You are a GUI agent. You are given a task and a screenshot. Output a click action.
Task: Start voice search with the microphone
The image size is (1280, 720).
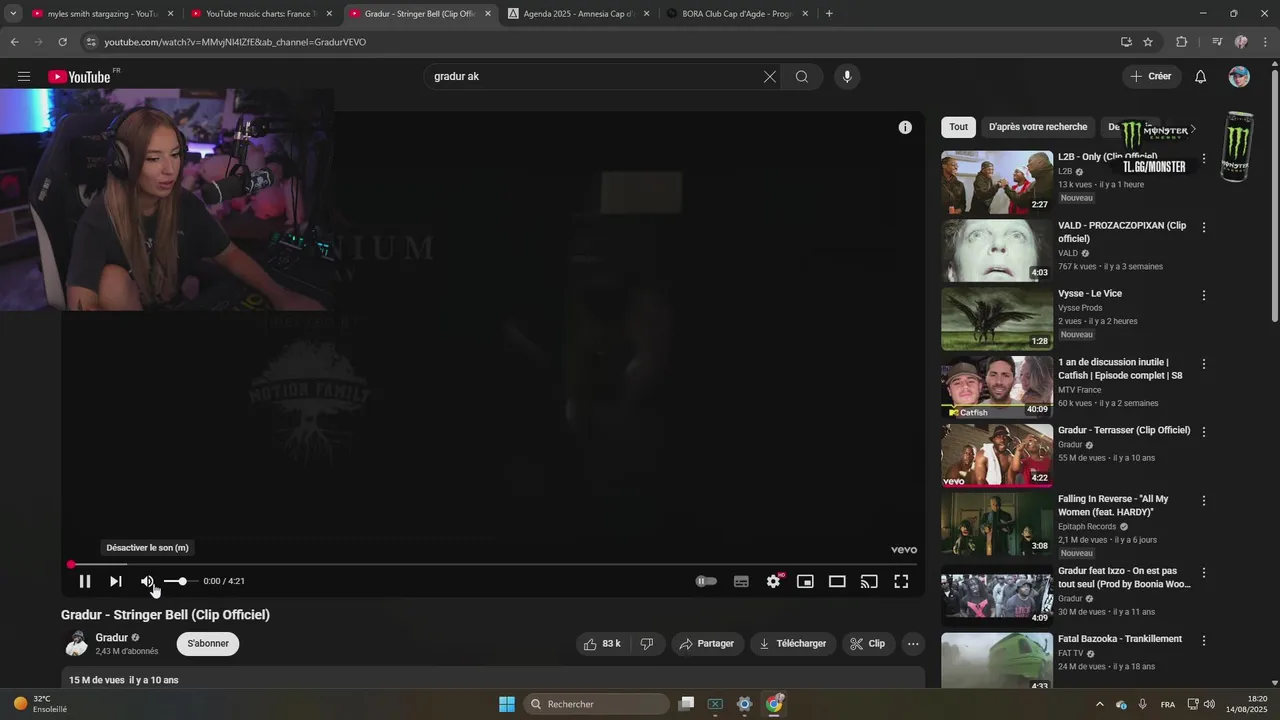[847, 77]
